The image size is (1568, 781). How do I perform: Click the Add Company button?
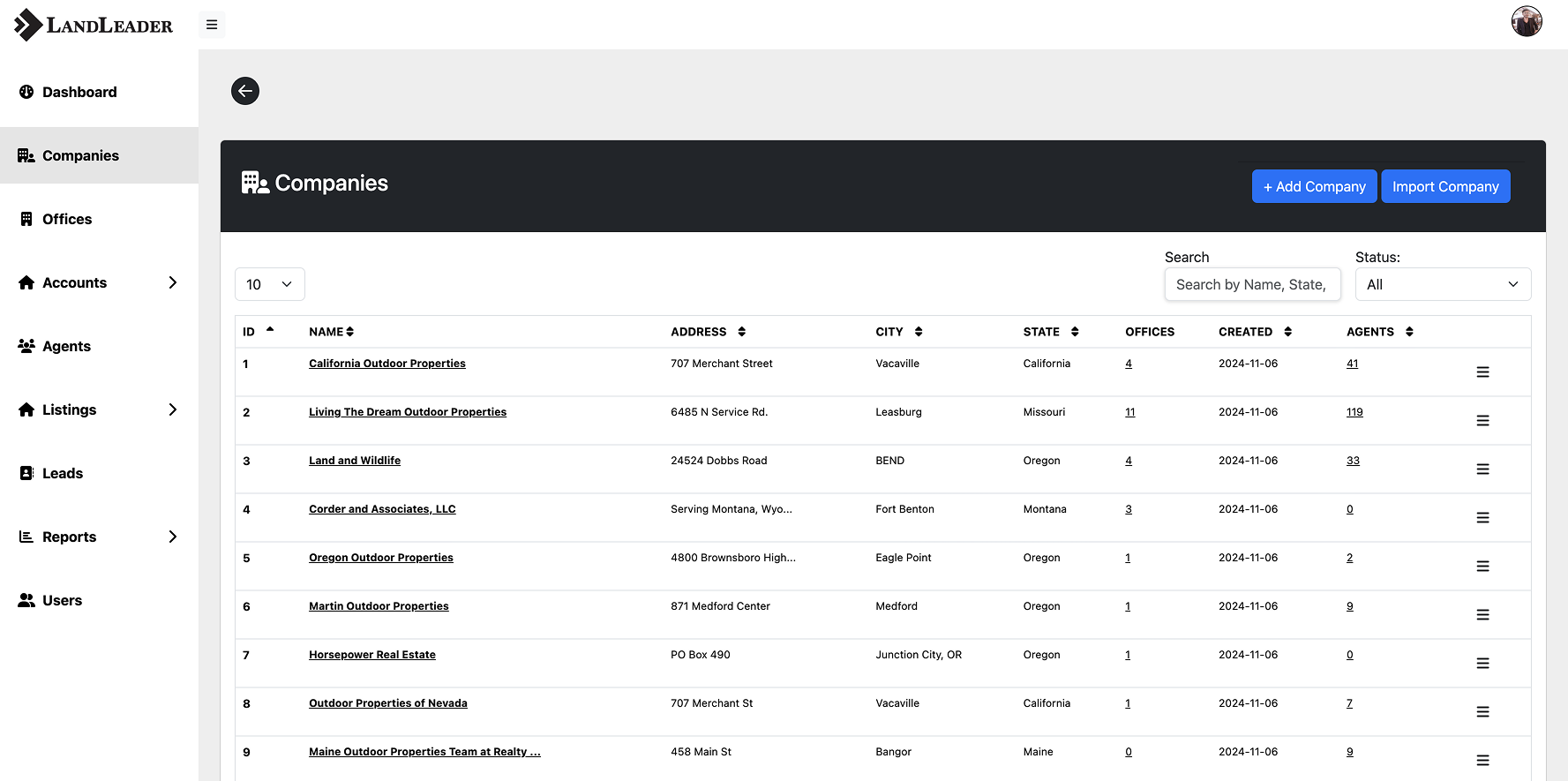[x=1315, y=186]
